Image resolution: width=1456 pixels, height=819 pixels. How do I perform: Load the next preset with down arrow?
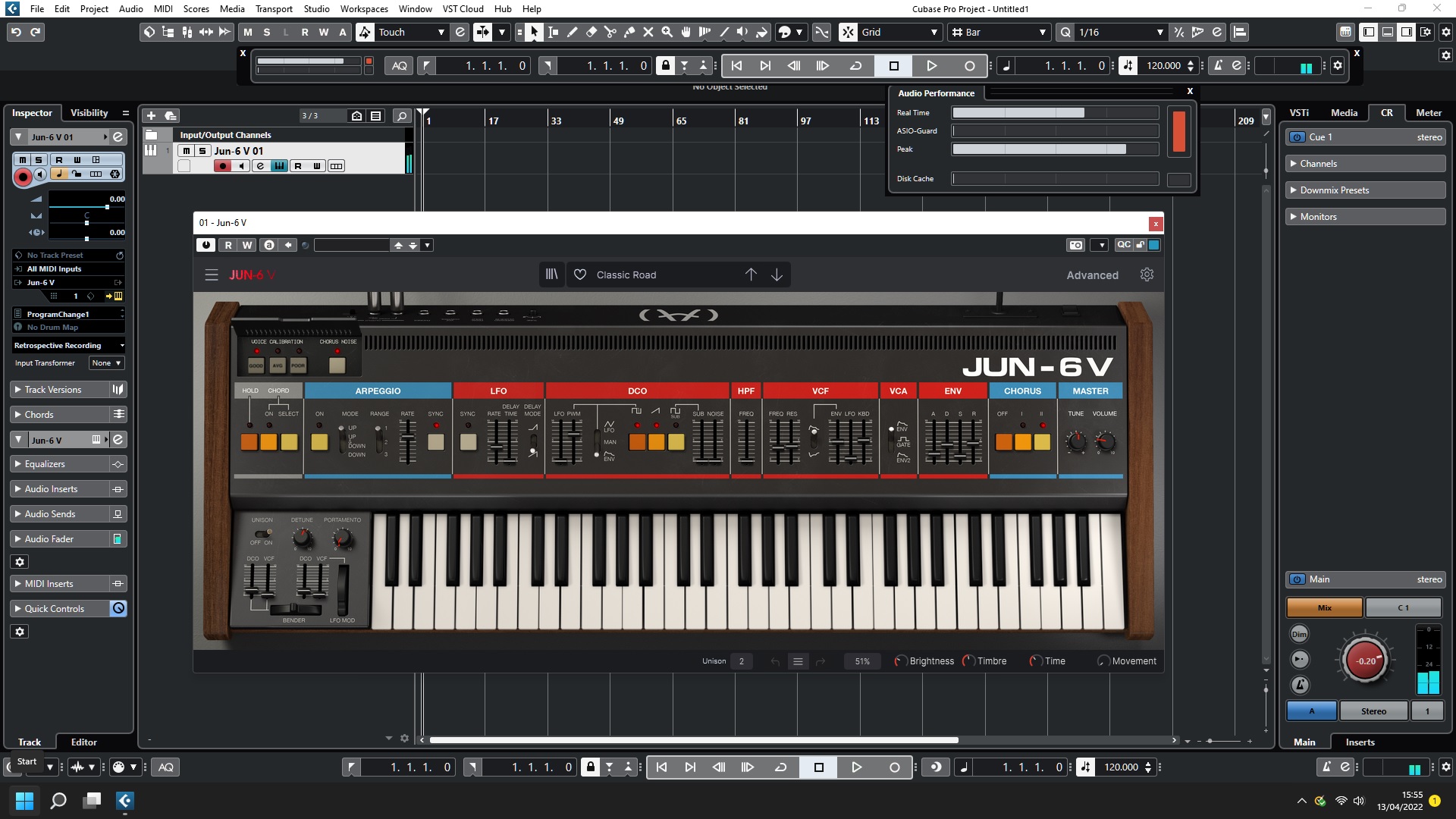point(777,275)
